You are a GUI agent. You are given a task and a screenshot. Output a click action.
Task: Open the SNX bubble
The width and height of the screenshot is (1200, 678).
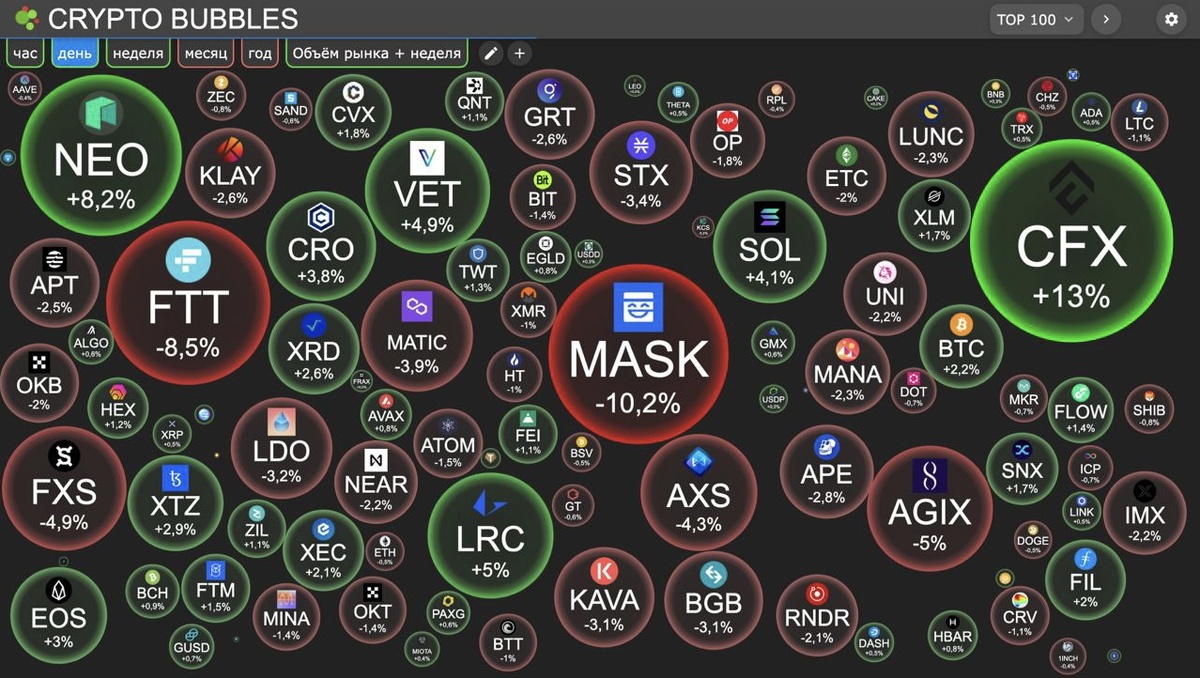tap(1022, 468)
